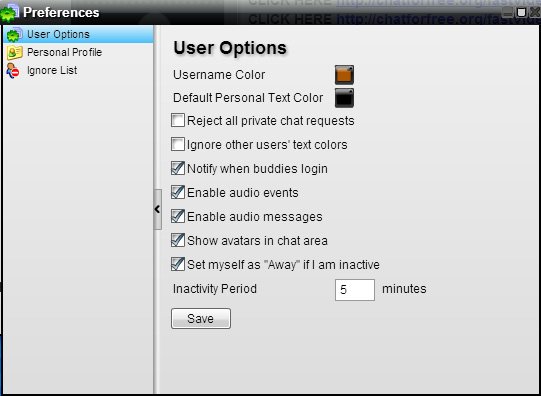Screen dimensions: 541x396
Task: Click the green gear User Options icon
Action: [13, 35]
